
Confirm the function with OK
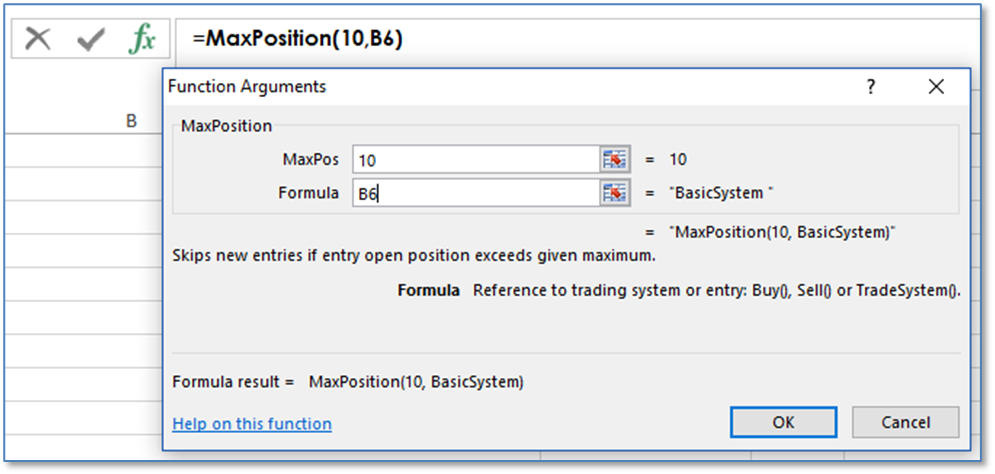[783, 422]
